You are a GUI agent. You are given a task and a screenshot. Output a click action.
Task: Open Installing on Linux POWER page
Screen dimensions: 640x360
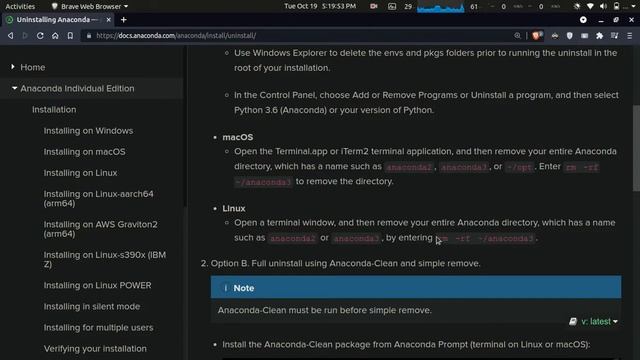97,285
